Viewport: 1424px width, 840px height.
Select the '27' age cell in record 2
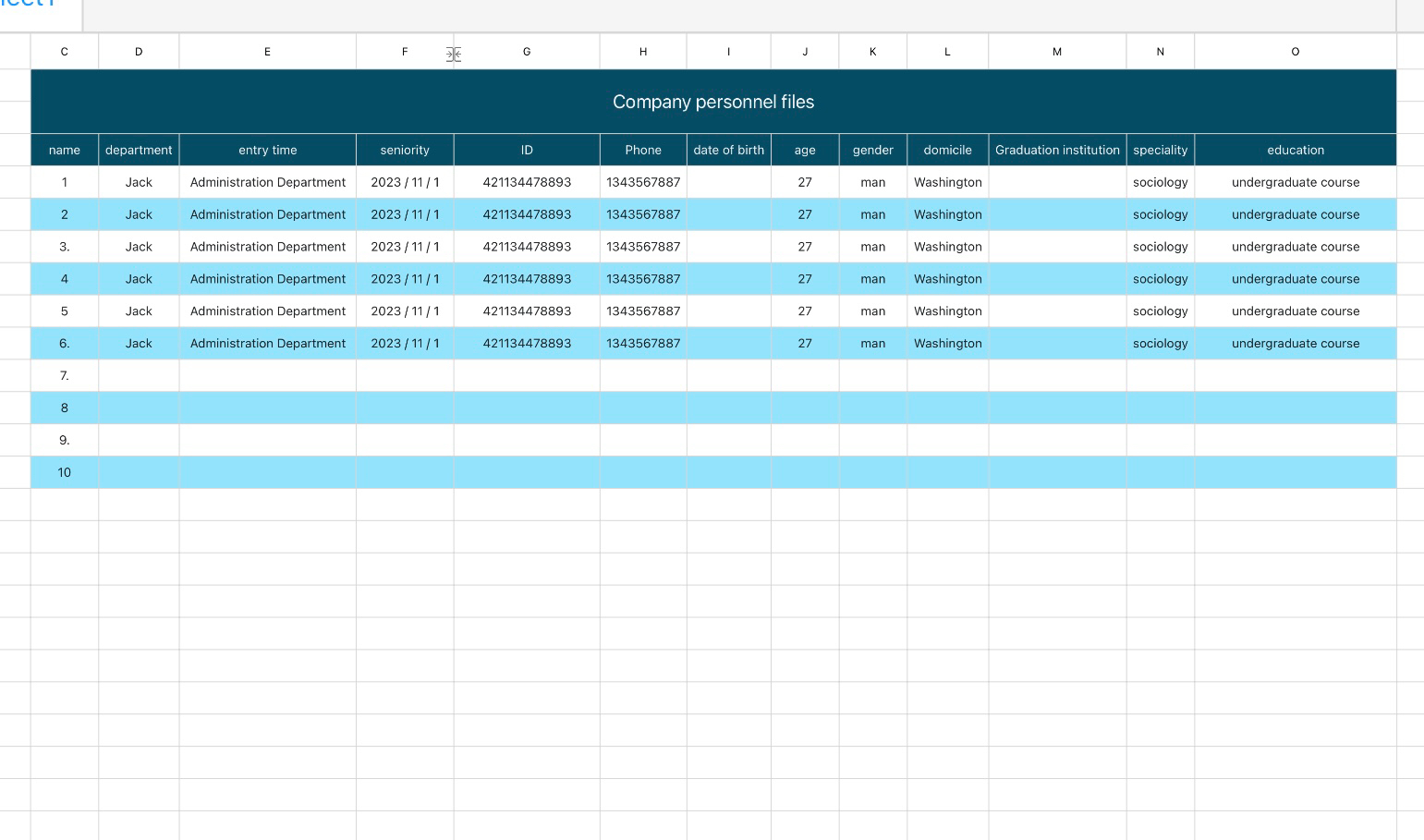[805, 214]
